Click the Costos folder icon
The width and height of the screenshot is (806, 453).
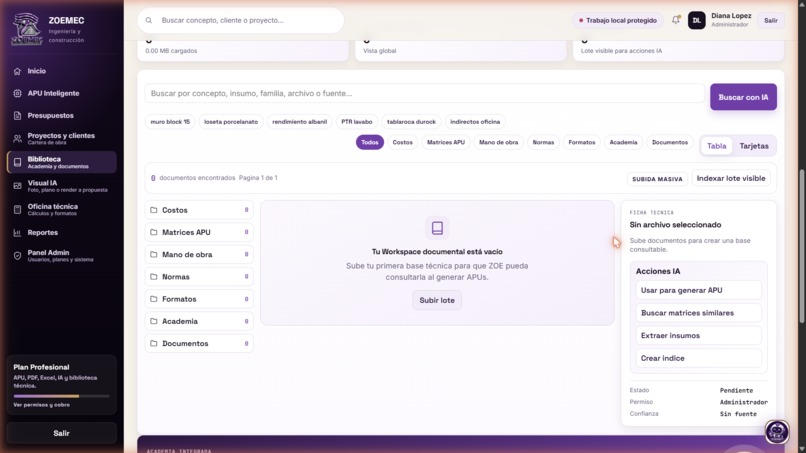coord(154,210)
